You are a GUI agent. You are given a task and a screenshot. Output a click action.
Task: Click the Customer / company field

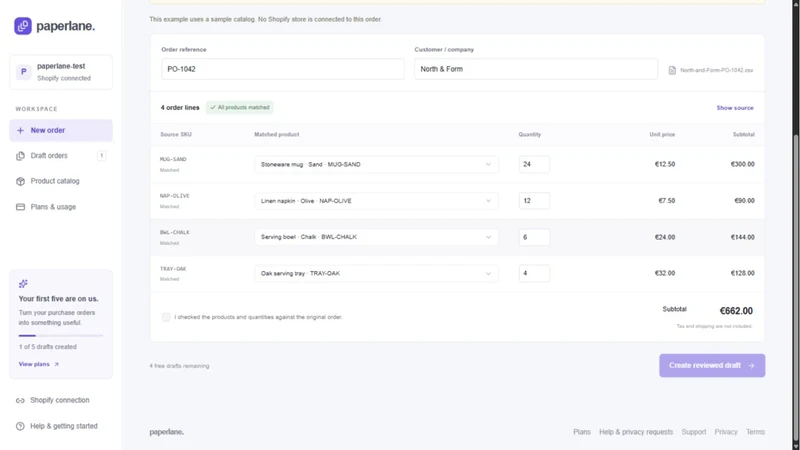tap(536, 69)
